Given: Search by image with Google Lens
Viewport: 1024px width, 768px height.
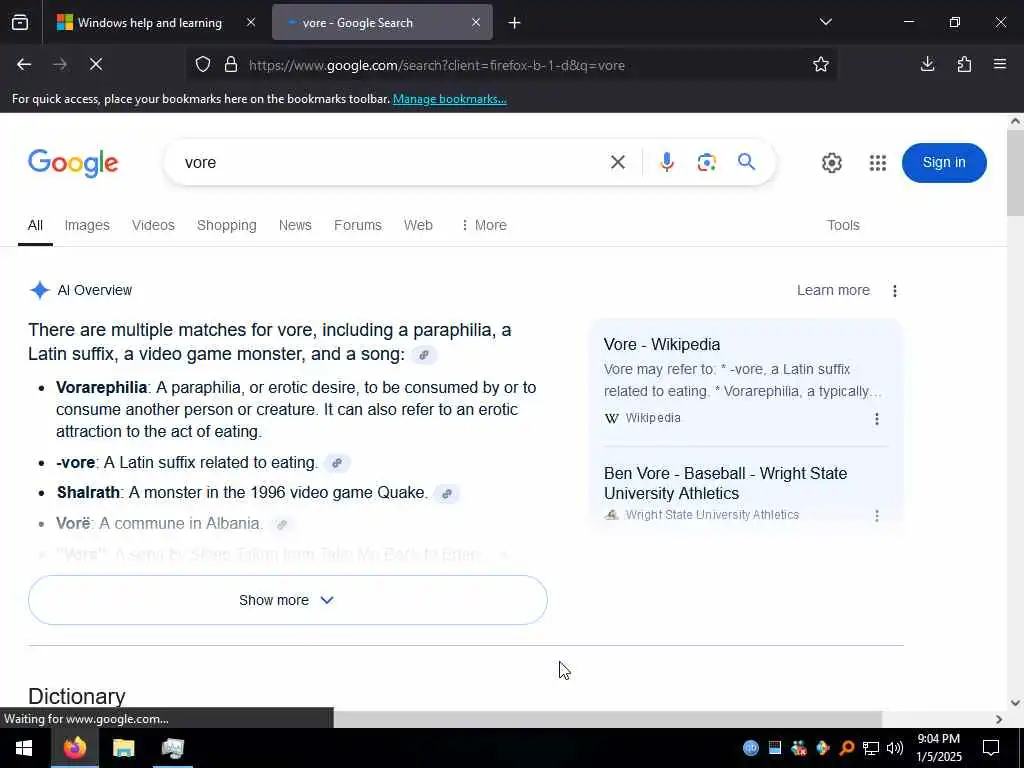Looking at the screenshot, I should (x=707, y=162).
